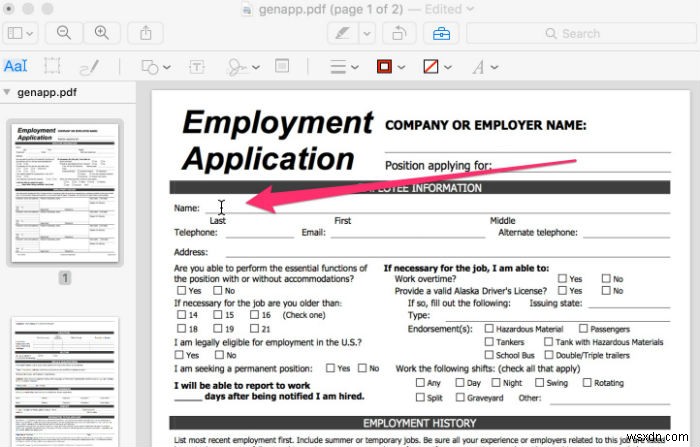Viewport: 700px width, 447px height.
Task: Check the Passengers endorsement box
Action: point(583,328)
